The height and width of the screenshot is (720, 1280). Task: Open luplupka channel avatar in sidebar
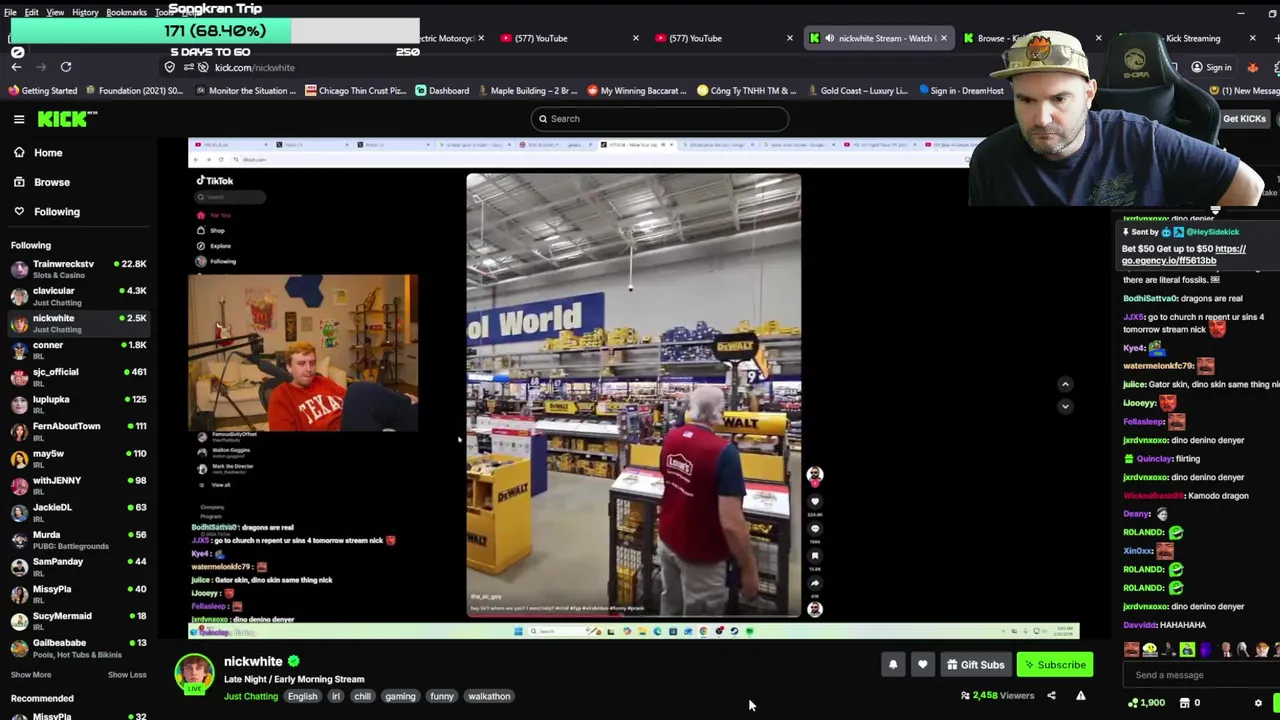pos(19,404)
